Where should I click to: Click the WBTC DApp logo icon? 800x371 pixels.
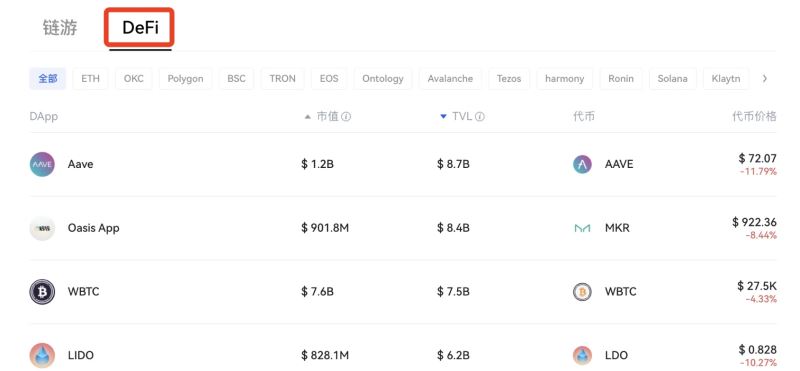point(42,292)
